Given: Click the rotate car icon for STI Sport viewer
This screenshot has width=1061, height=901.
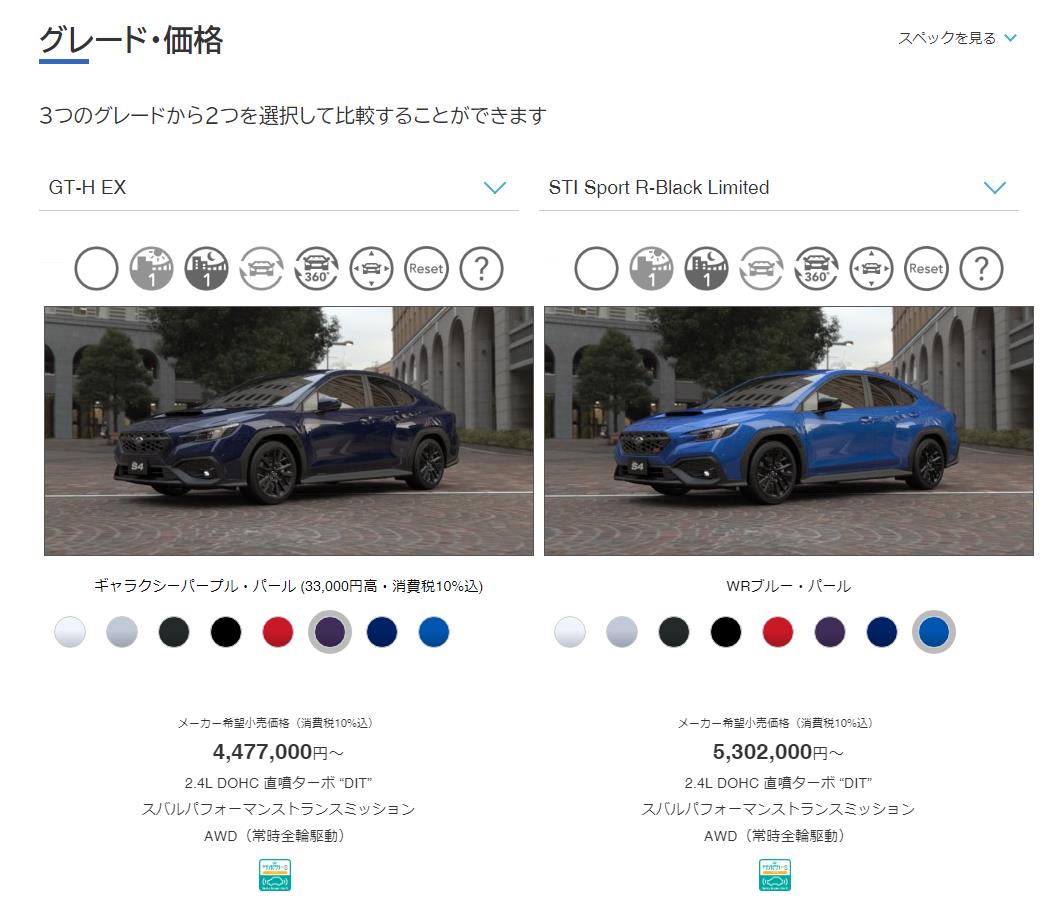Looking at the screenshot, I should click(761, 269).
